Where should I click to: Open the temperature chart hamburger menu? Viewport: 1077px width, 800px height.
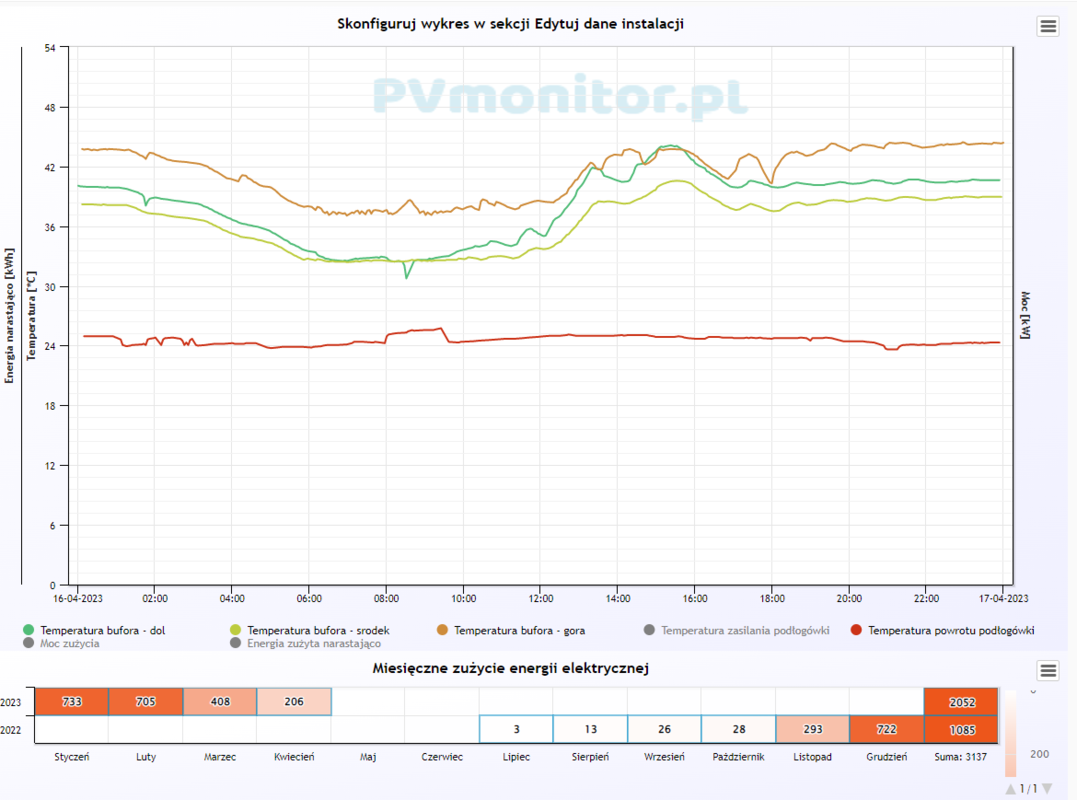click(x=1047, y=27)
